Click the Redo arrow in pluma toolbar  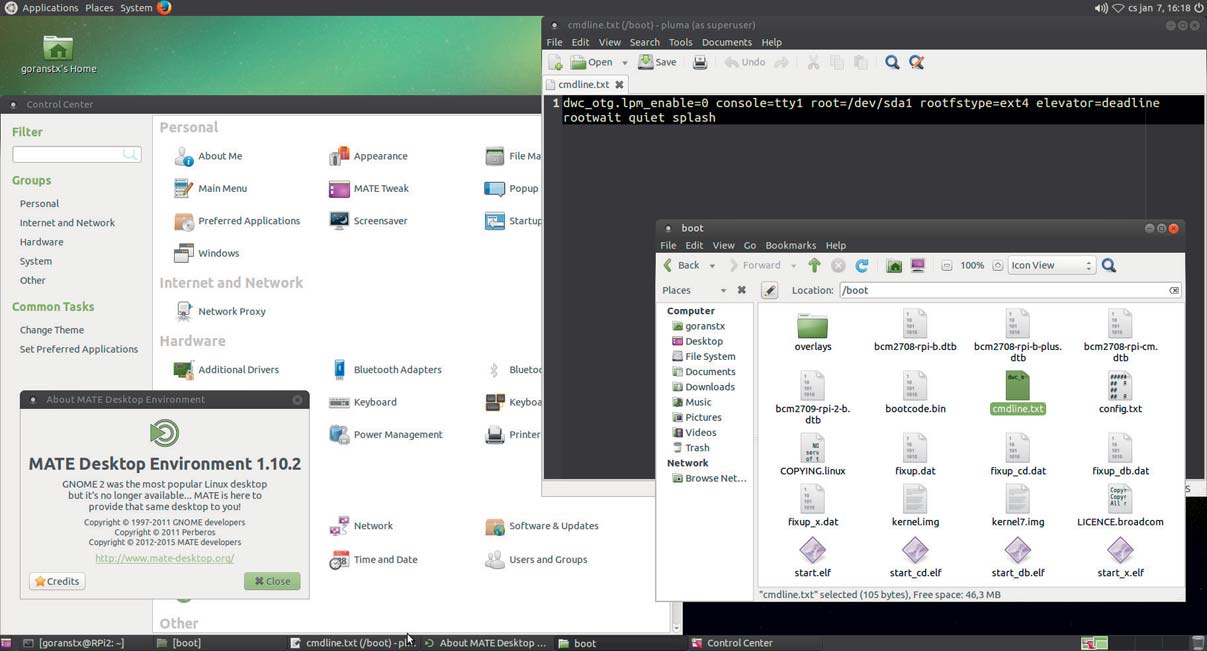pyautogui.click(x=782, y=62)
